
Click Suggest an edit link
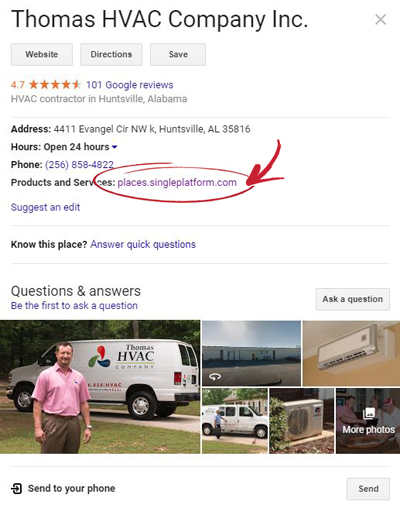[x=45, y=207]
